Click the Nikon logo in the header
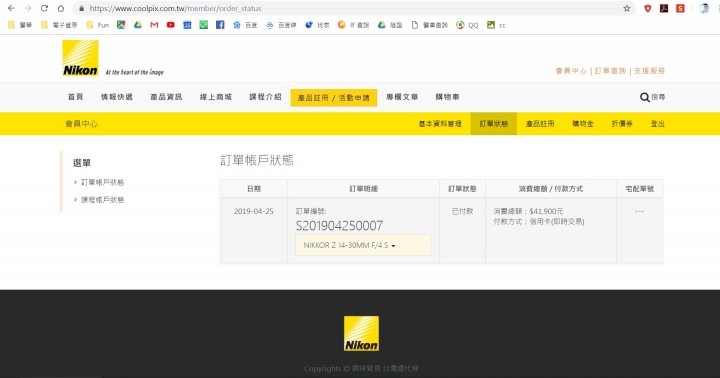The height and width of the screenshot is (378, 720). pos(80,58)
